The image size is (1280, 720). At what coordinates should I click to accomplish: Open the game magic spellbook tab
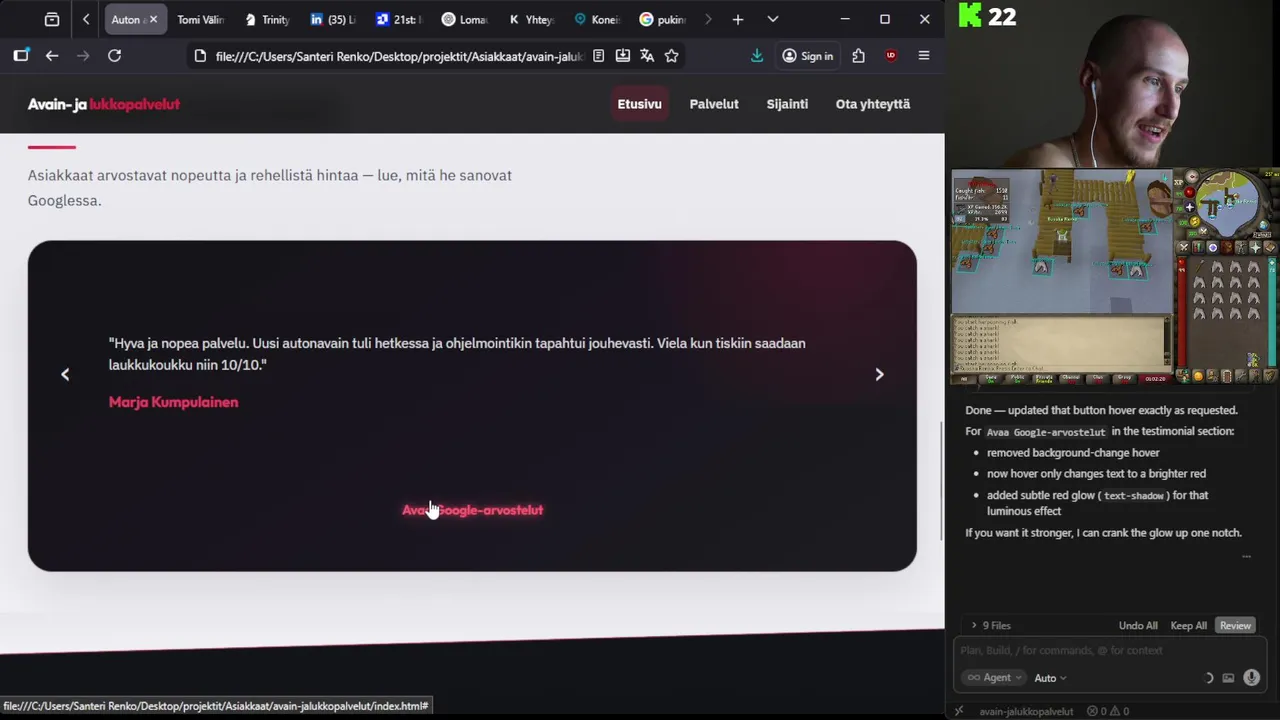[1270, 248]
